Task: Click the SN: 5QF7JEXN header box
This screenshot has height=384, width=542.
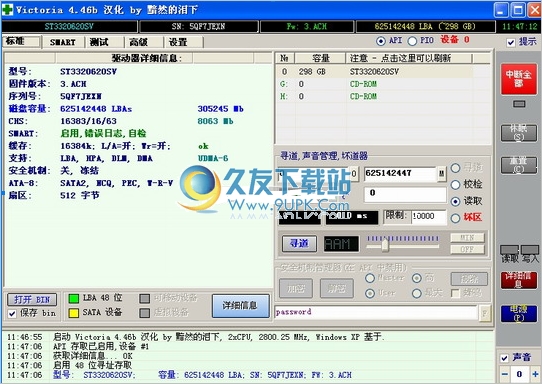Action: pyautogui.click(x=198, y=27)
